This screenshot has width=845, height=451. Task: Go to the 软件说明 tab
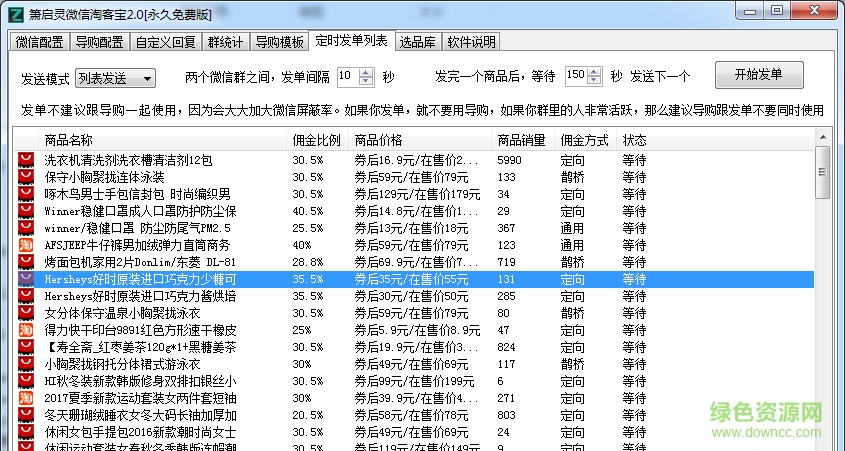click(471, 42)
